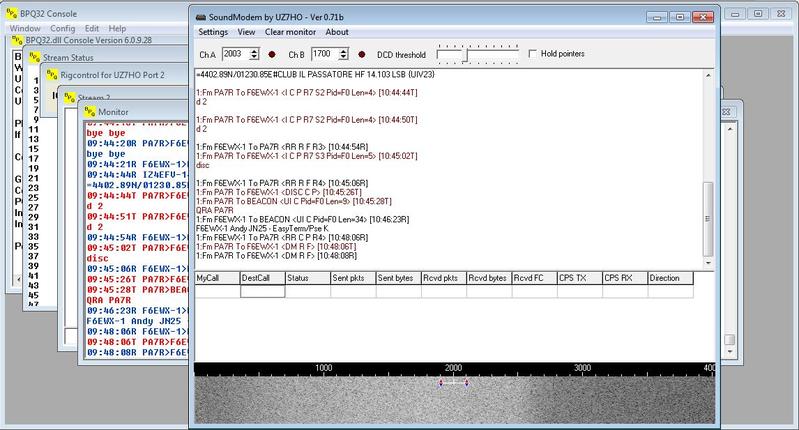Click the Rigcontrol for UZ7HO Port 2 title bar
This screenshot has height=430, width=799.
(116, 75)
